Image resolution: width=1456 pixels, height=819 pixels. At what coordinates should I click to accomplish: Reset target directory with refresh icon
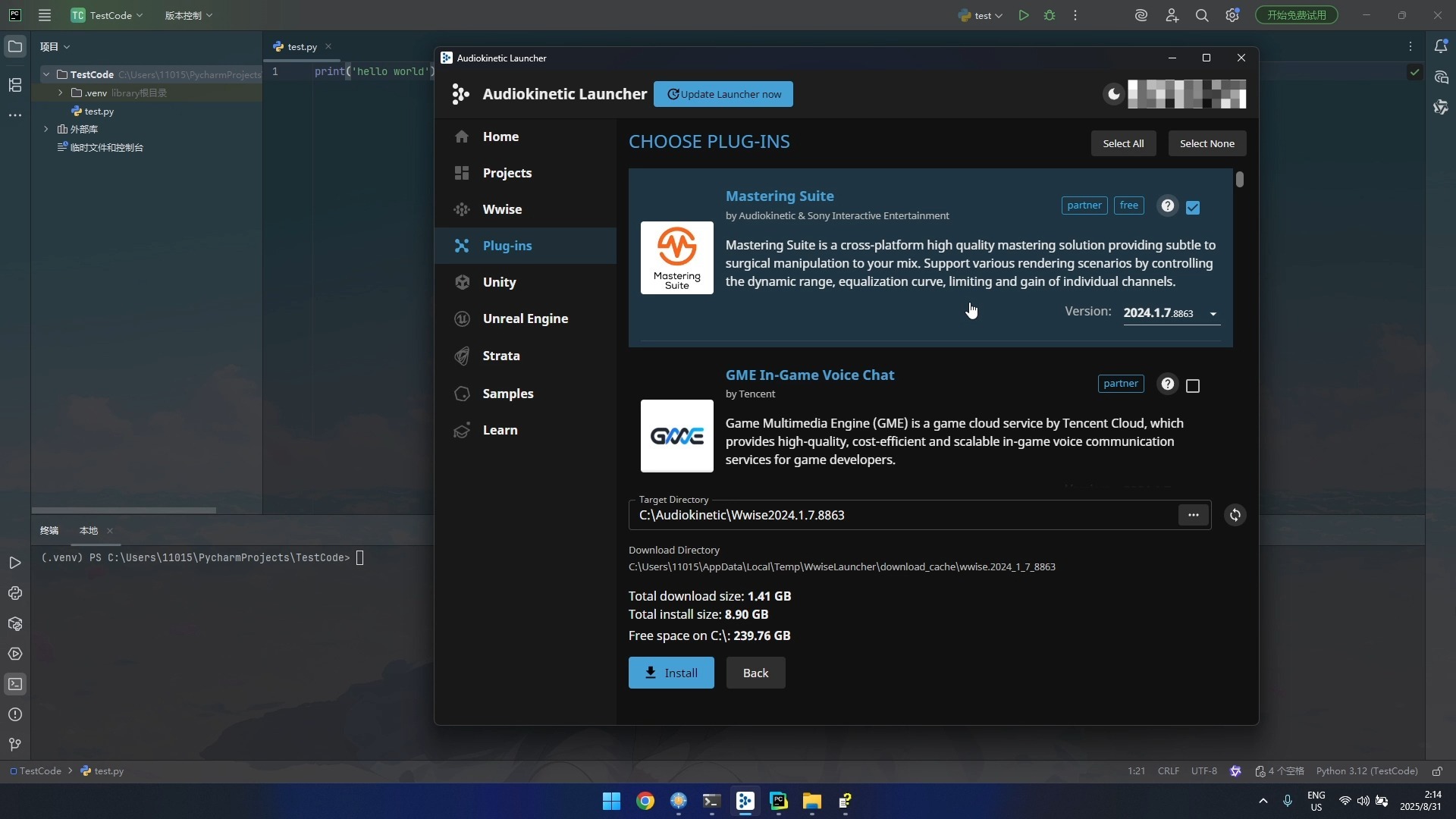(1235, 515)
